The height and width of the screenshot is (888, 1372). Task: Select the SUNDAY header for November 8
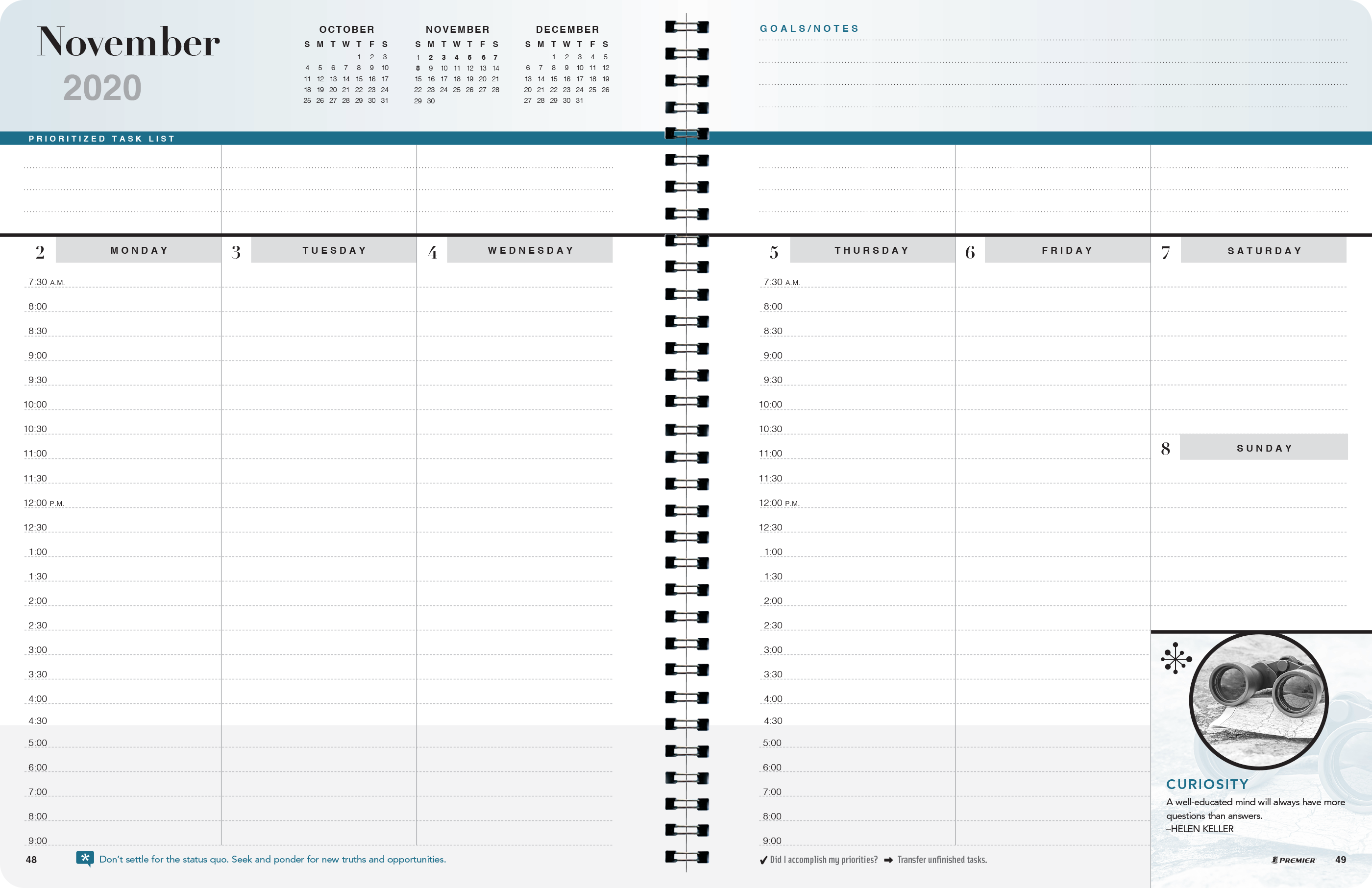[x=1264, y=447]
